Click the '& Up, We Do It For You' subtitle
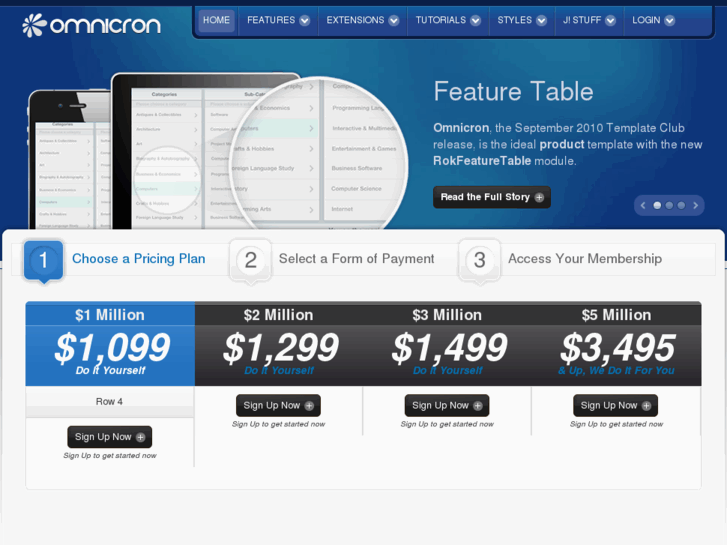Viewport: 727px width, 545px height. click(x=616, y=371)
